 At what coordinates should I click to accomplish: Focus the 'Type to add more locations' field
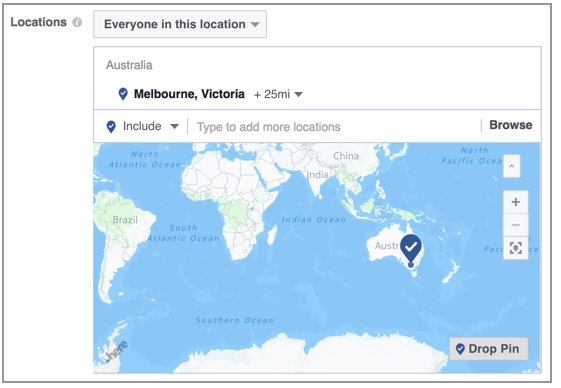coord(335,127)
